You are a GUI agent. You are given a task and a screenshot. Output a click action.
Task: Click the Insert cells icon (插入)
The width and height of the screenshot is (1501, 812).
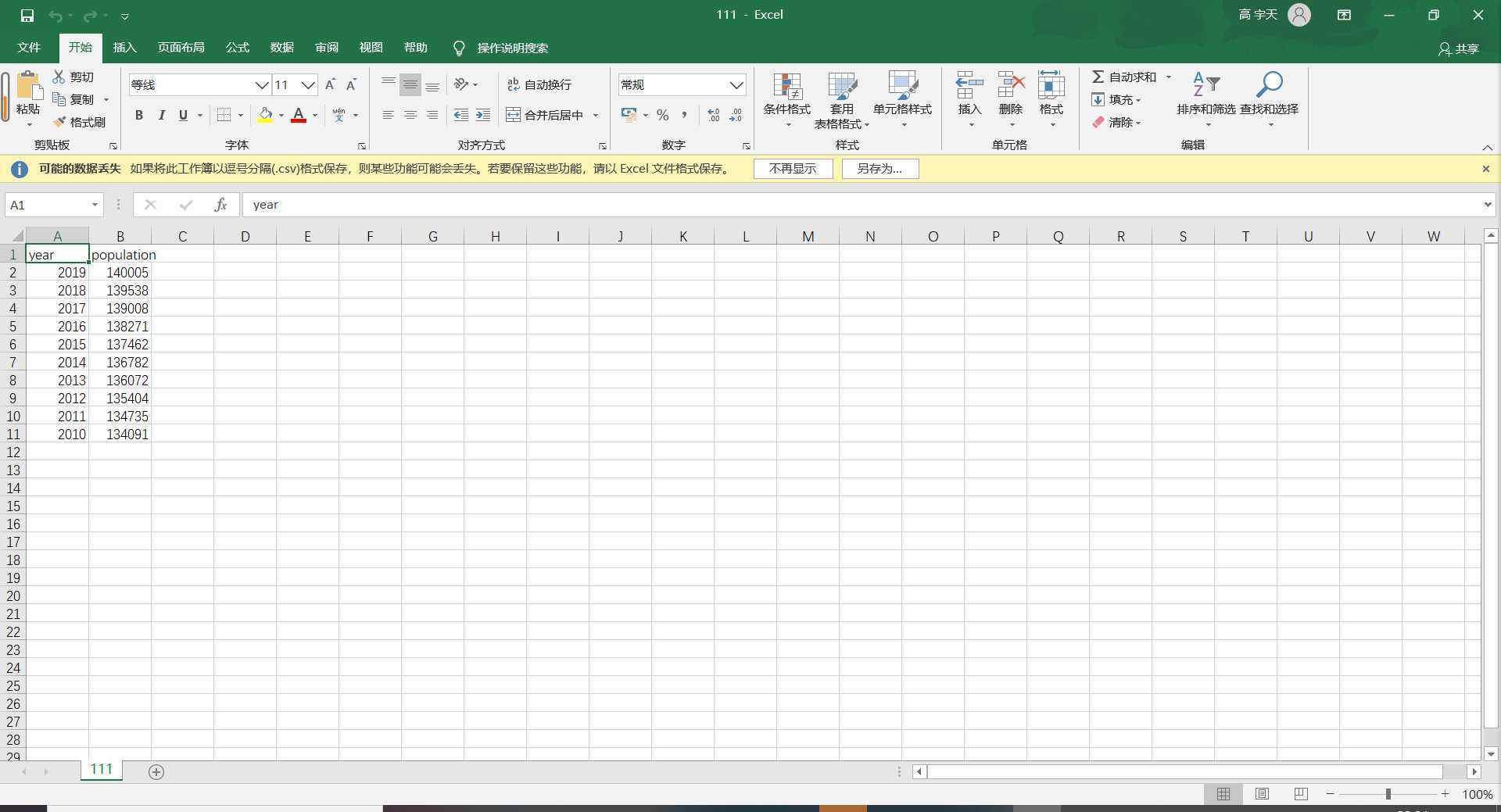pyautogui.click(x=969, y=84)
